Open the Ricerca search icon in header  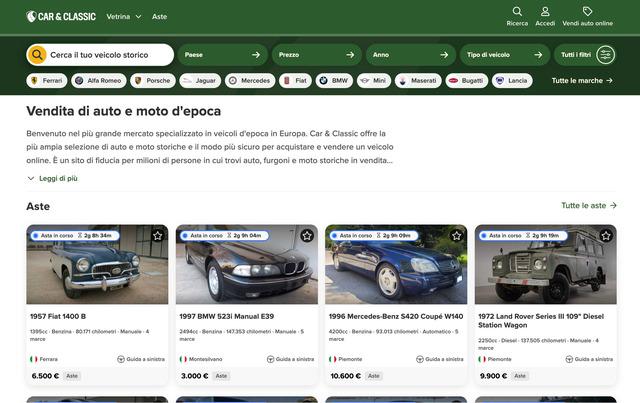(x=517, y=12)
